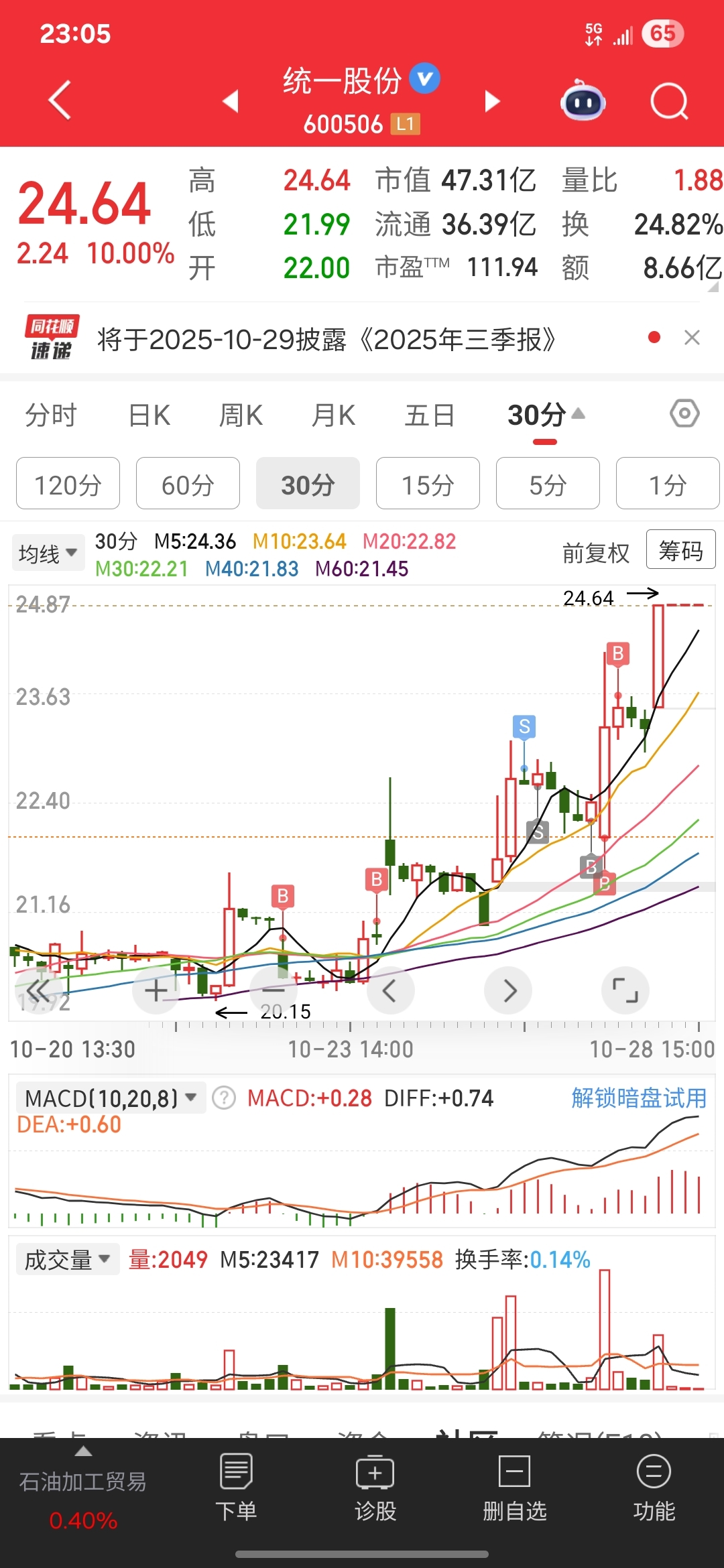Switch to the 五日 tab
724x1568 pixels.
[x=430, y=415]
